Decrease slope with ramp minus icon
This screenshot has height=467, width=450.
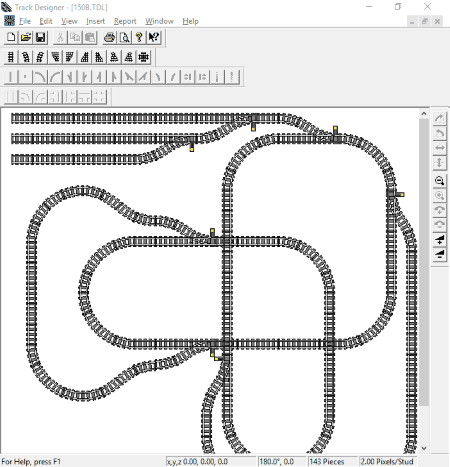point(439,254)
